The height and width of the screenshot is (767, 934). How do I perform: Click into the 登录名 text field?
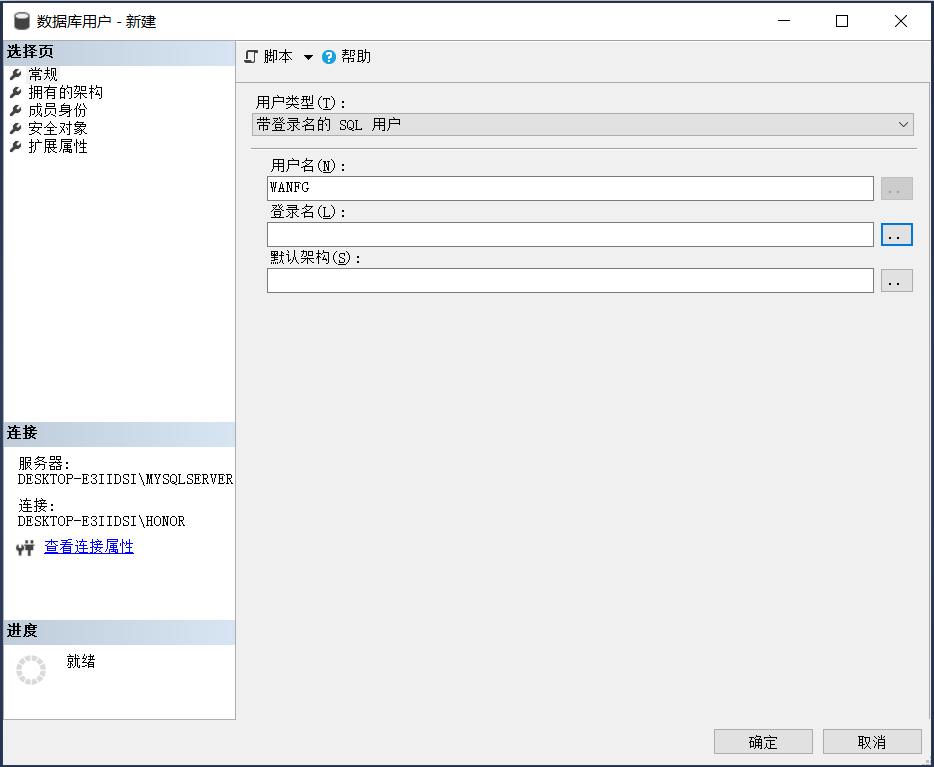tap(570, 234)
